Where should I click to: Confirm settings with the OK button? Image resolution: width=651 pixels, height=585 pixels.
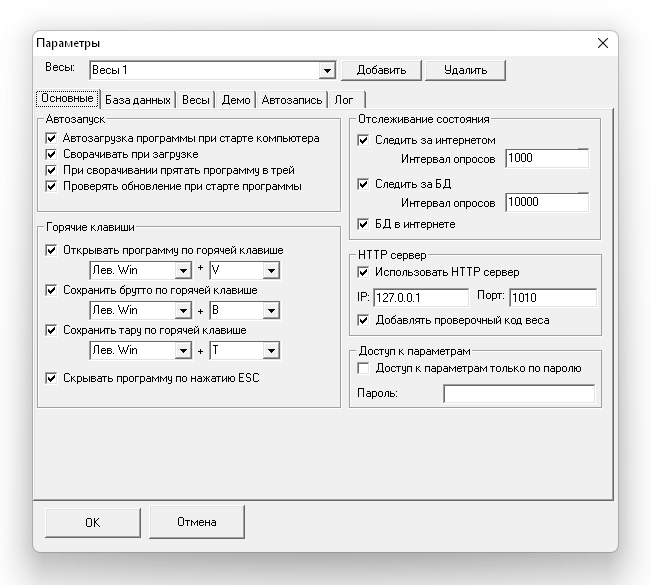92,522
